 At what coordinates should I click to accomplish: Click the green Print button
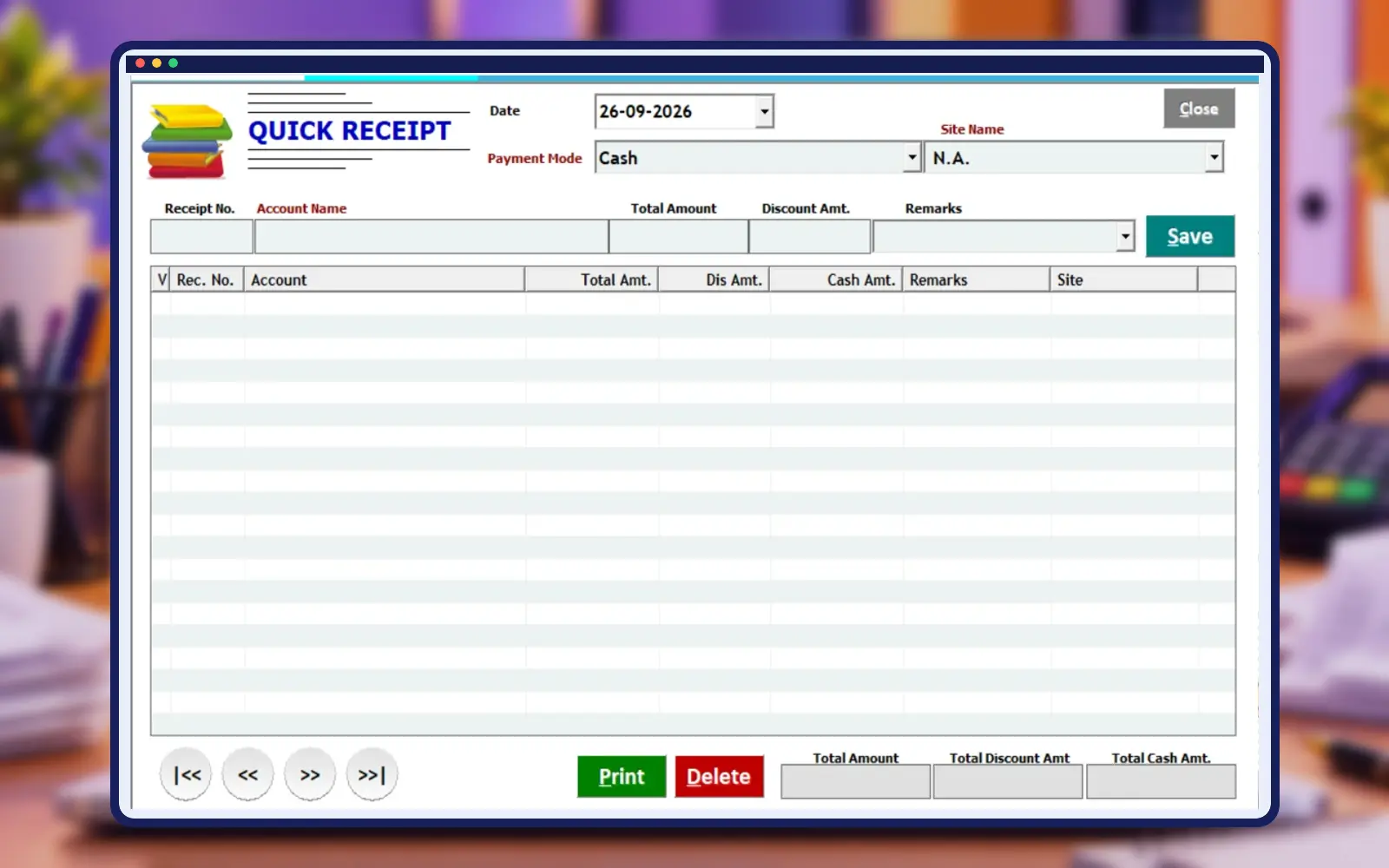click(x=622, y=776)
